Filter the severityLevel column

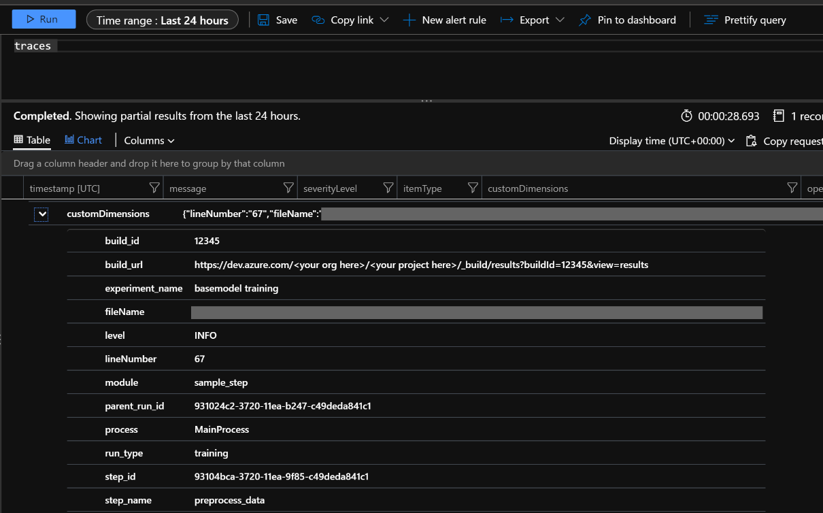[x=388, y=188]
